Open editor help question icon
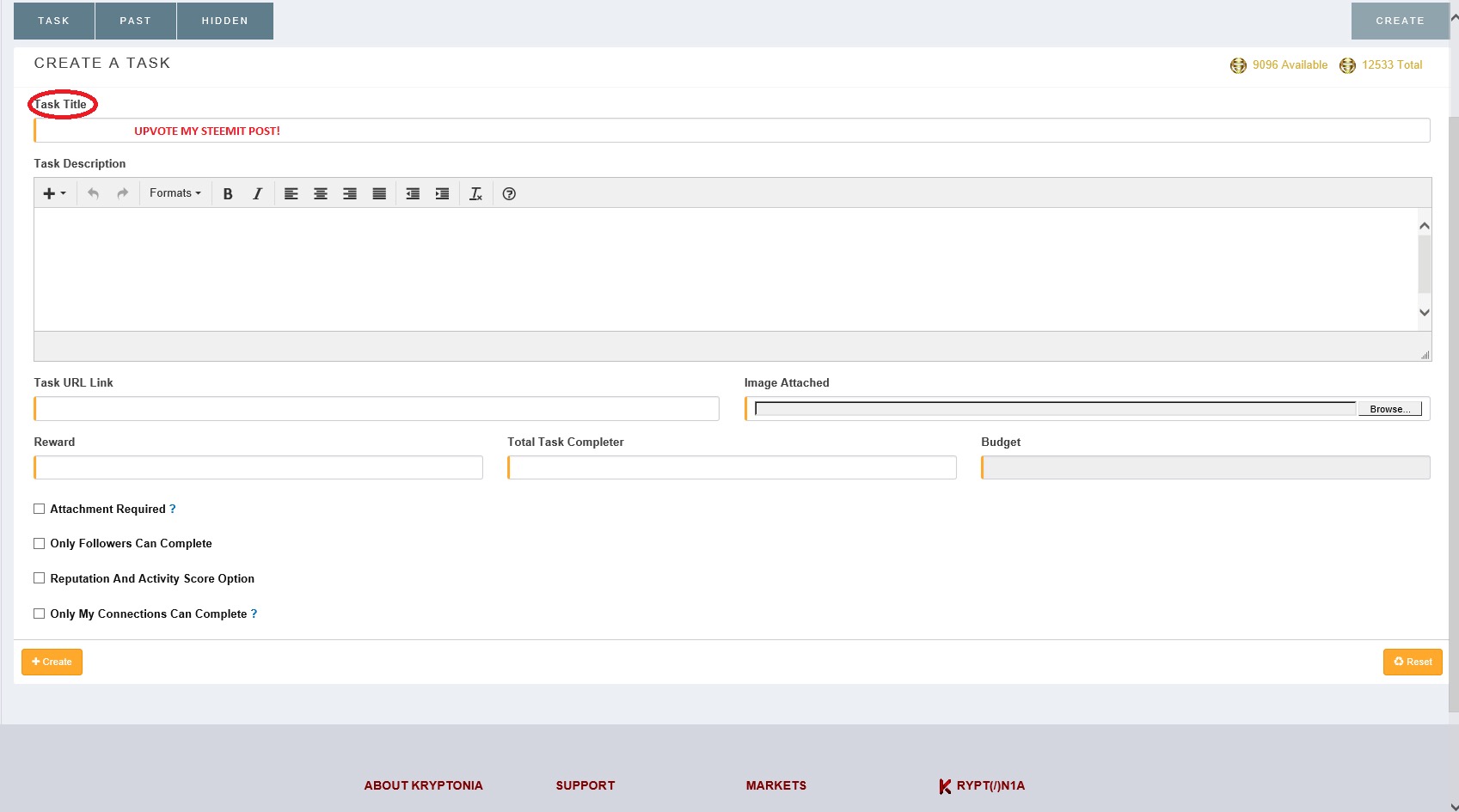 (x=509, y=193)
